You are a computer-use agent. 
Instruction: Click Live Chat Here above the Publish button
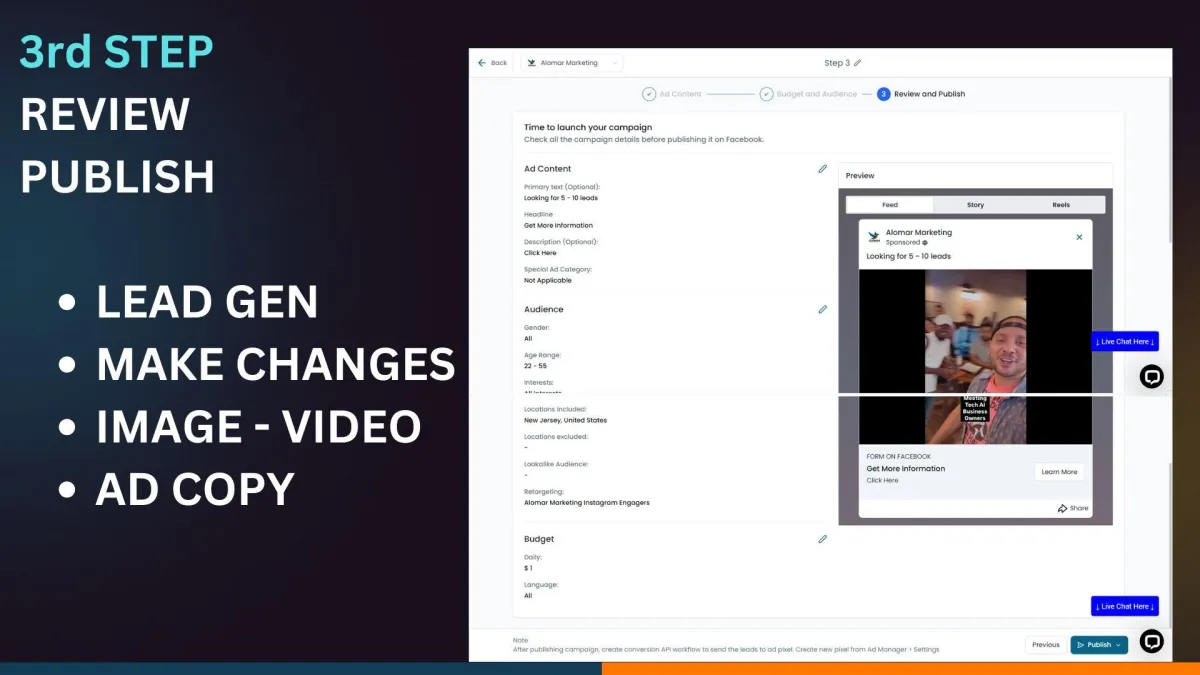[x=1125, y=606]
